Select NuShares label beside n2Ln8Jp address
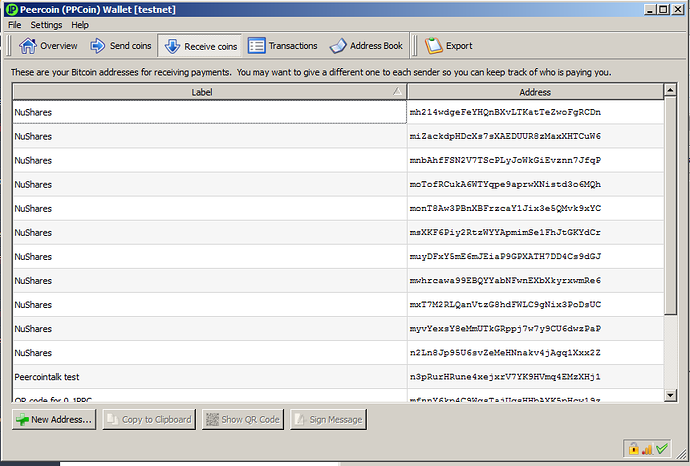690x466 pixels. click(33, 353)
